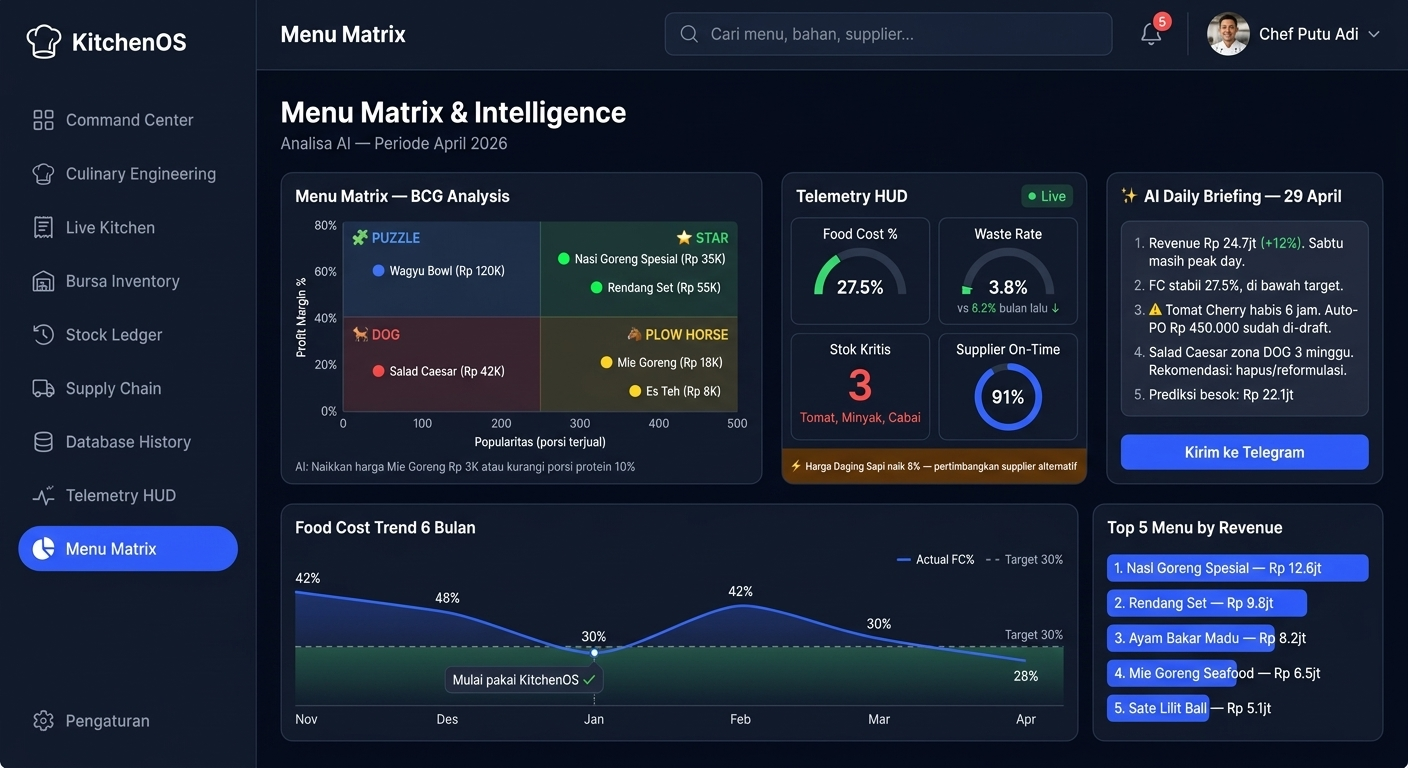This screenshot has height=768, width=1408.
Task: Switch to the Menu Matrix section
Action: tap(127, 548)
